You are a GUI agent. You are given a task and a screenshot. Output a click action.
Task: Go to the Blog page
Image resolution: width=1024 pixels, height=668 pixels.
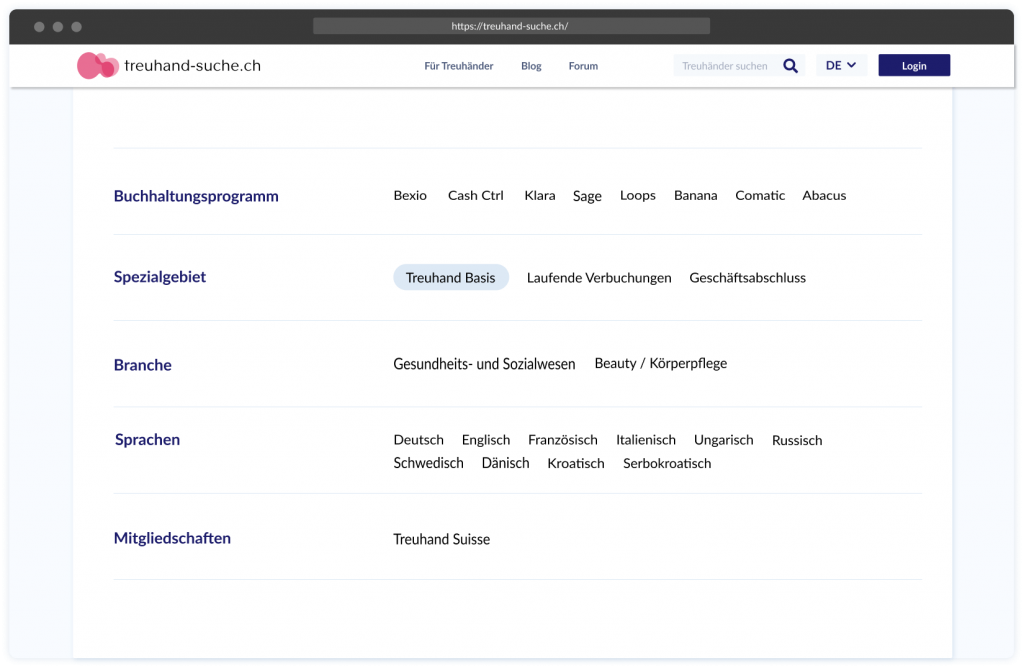point(531,66)
